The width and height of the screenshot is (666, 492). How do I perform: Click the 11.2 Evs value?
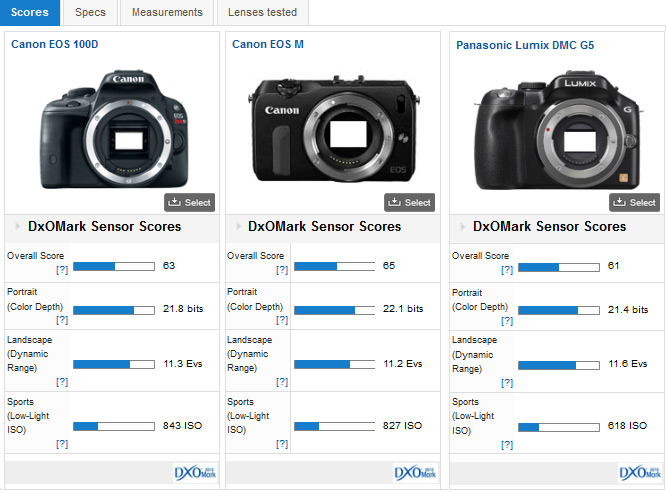click(403, 364)
